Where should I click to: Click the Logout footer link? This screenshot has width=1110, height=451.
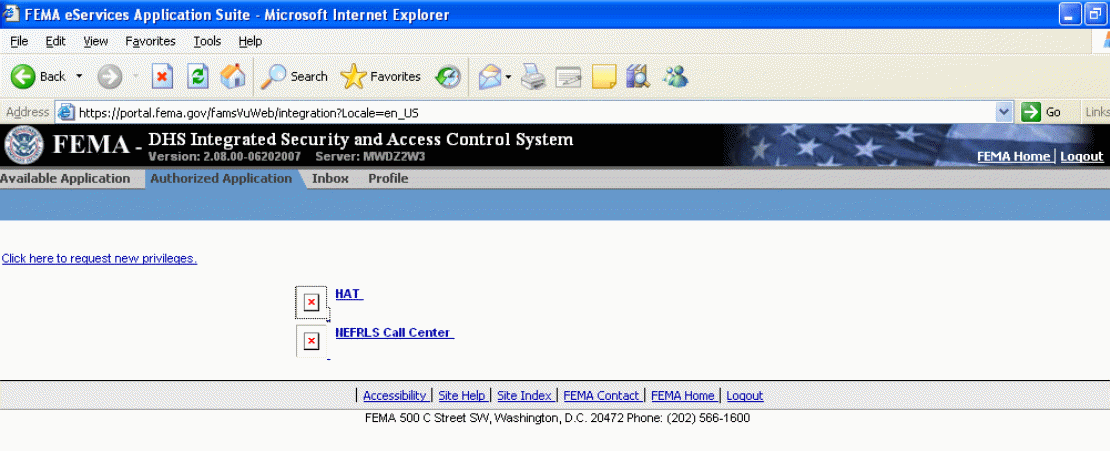click(x=745, y=396)
